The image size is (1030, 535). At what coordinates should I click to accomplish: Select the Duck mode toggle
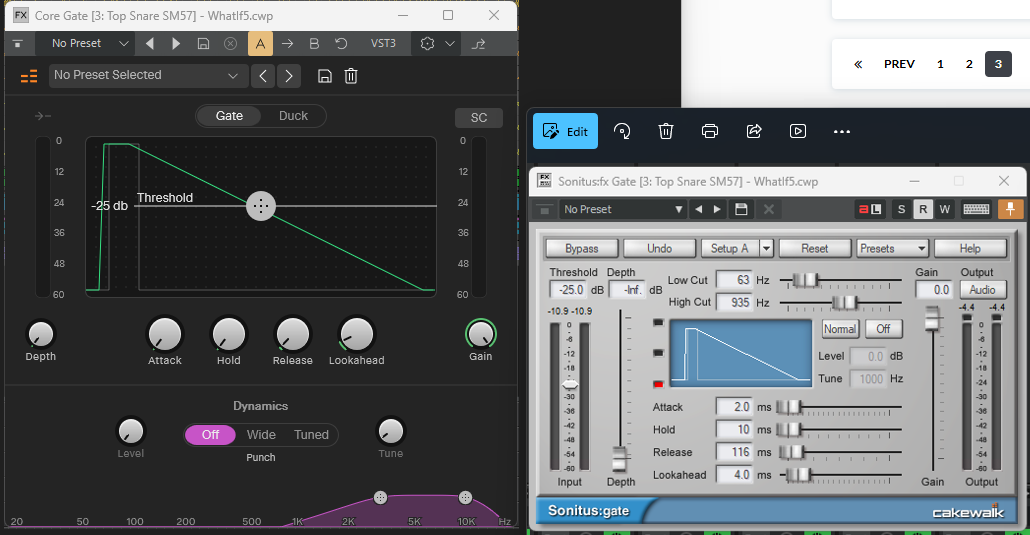pyautogui.click(x=293, y=116)
